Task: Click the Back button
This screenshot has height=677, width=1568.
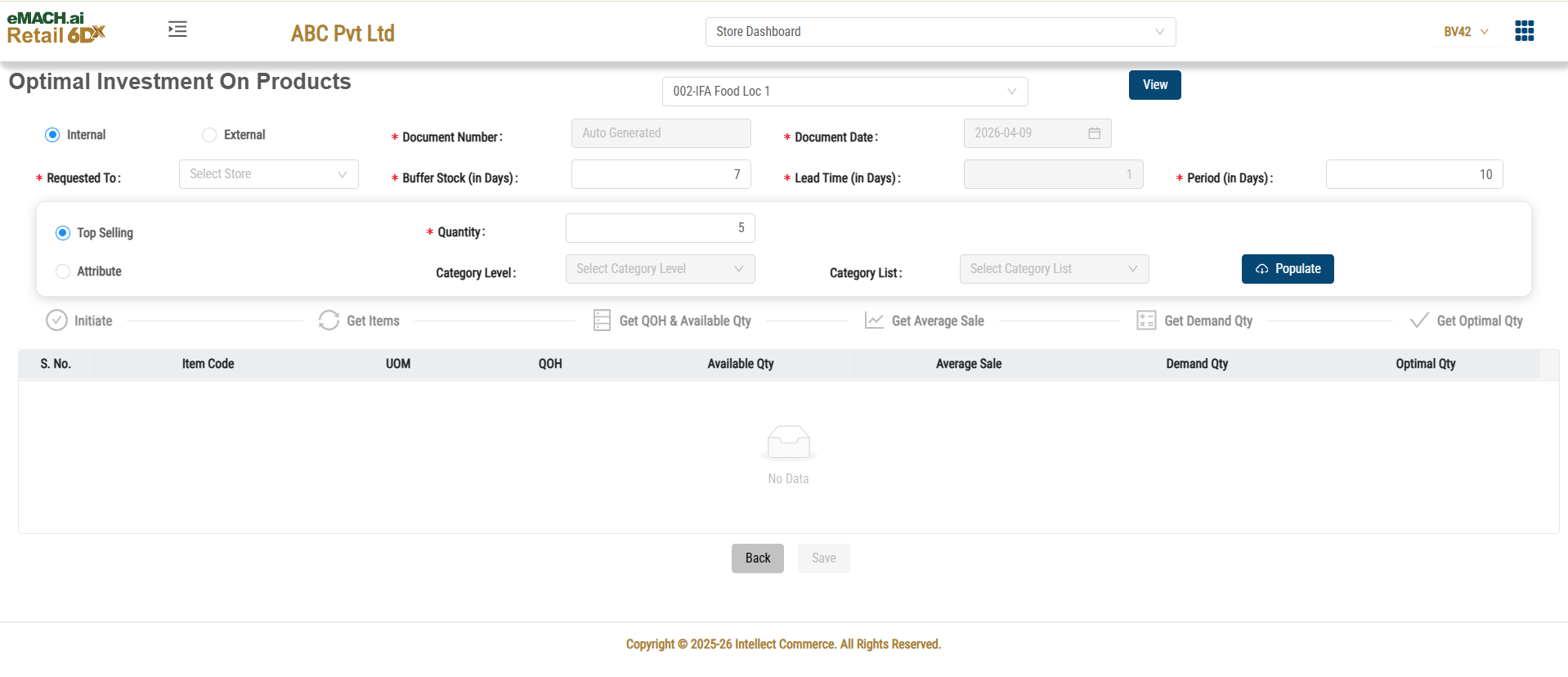Action: (x=757, y=558)
